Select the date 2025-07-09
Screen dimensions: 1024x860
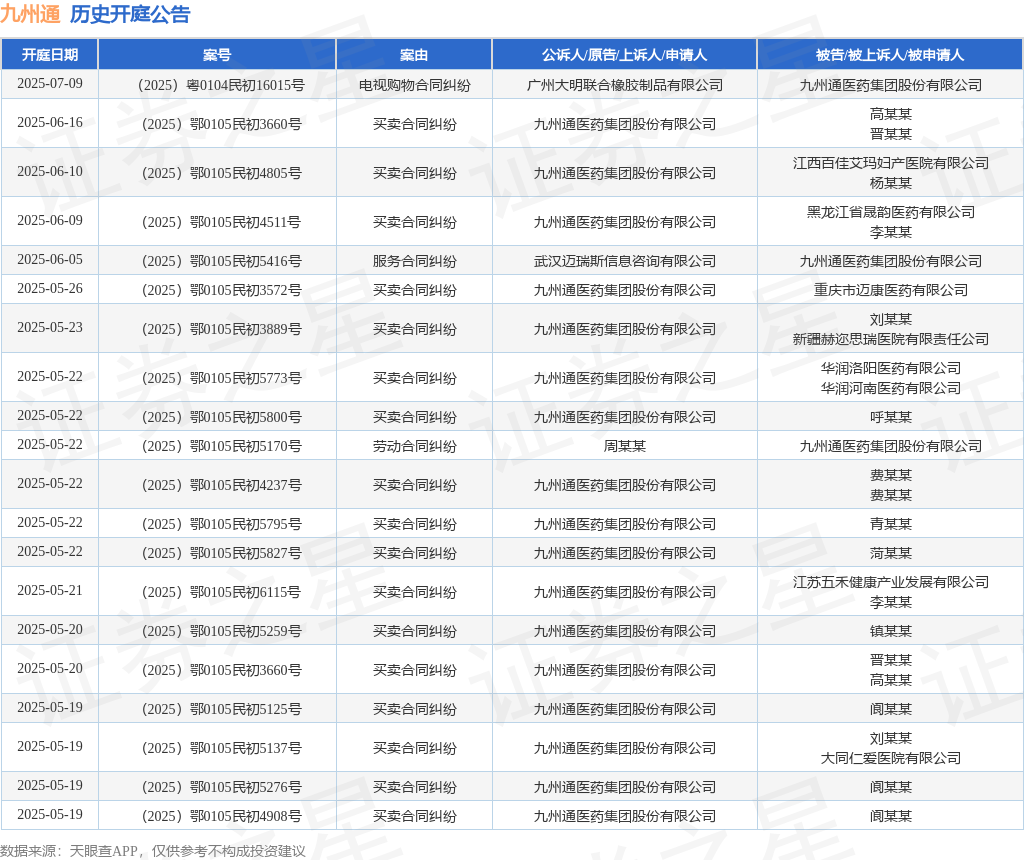click(50, 84)
